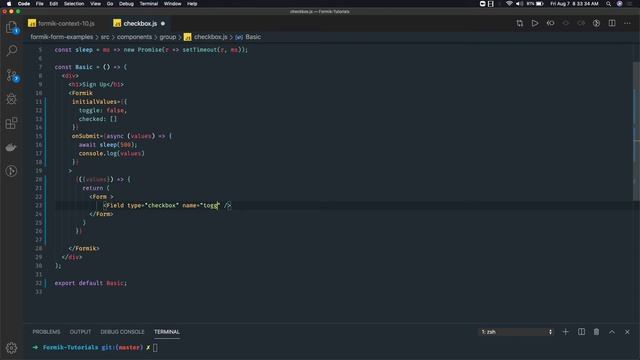
Task: Open the editor More Actions menu
Action: (627, 23)
